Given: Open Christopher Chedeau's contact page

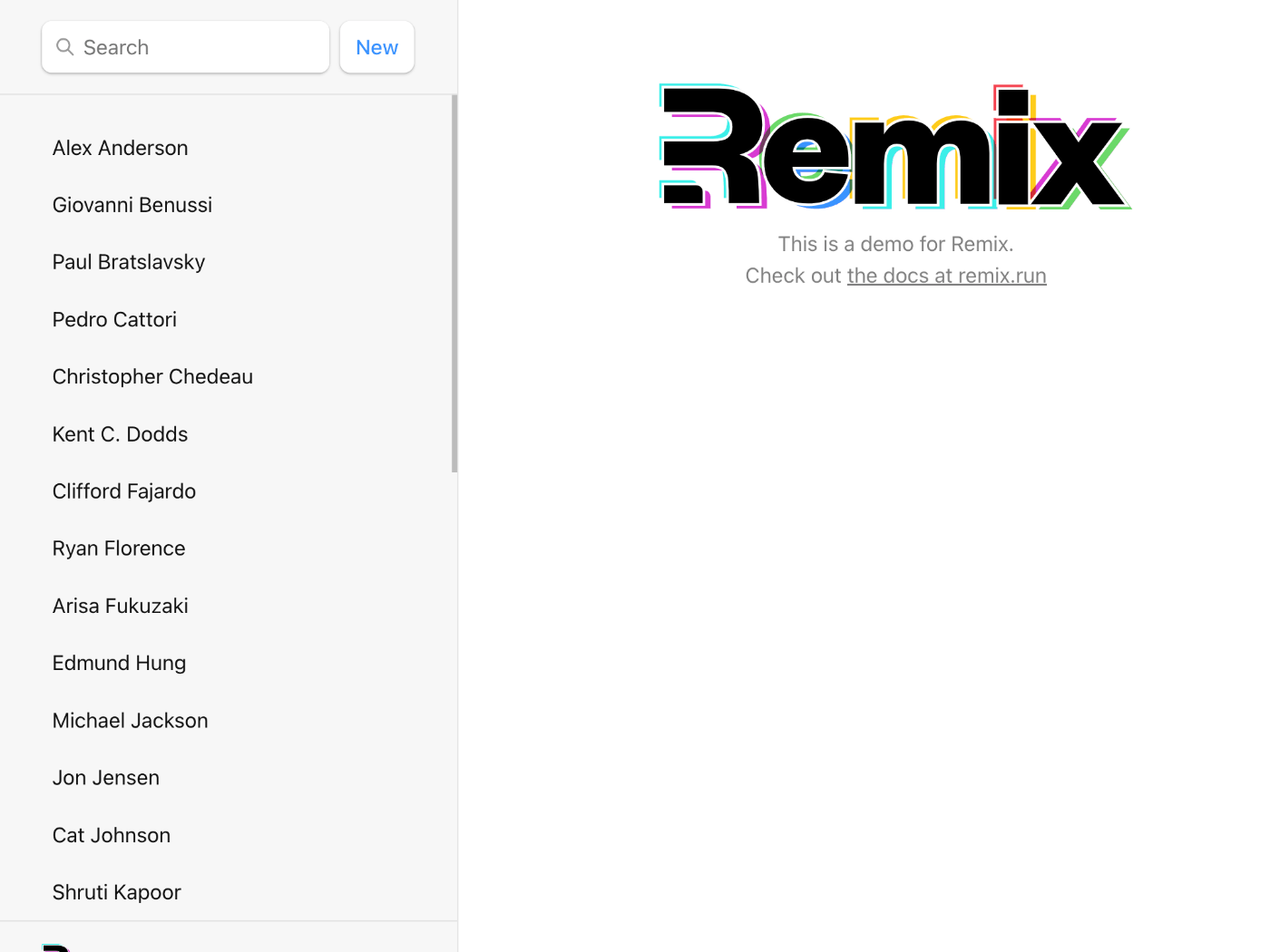Looking at the screenshot, I should (x=229, y=376).
